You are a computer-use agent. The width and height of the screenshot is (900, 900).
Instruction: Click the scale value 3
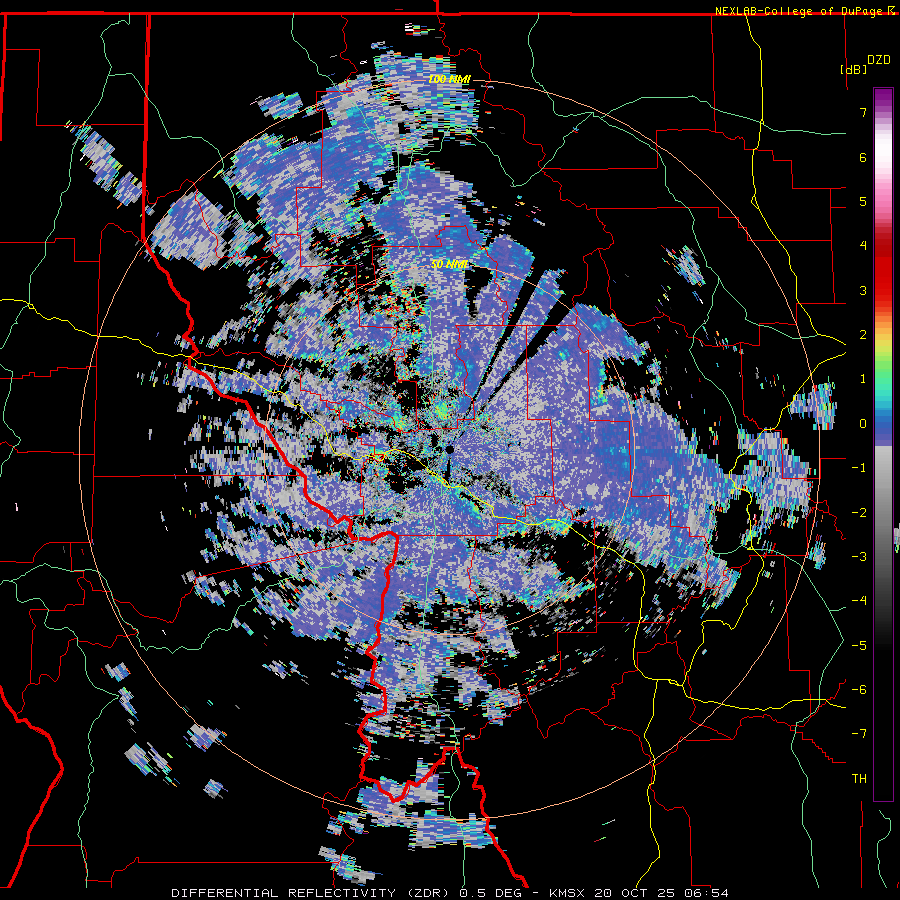tap(863, 290)
